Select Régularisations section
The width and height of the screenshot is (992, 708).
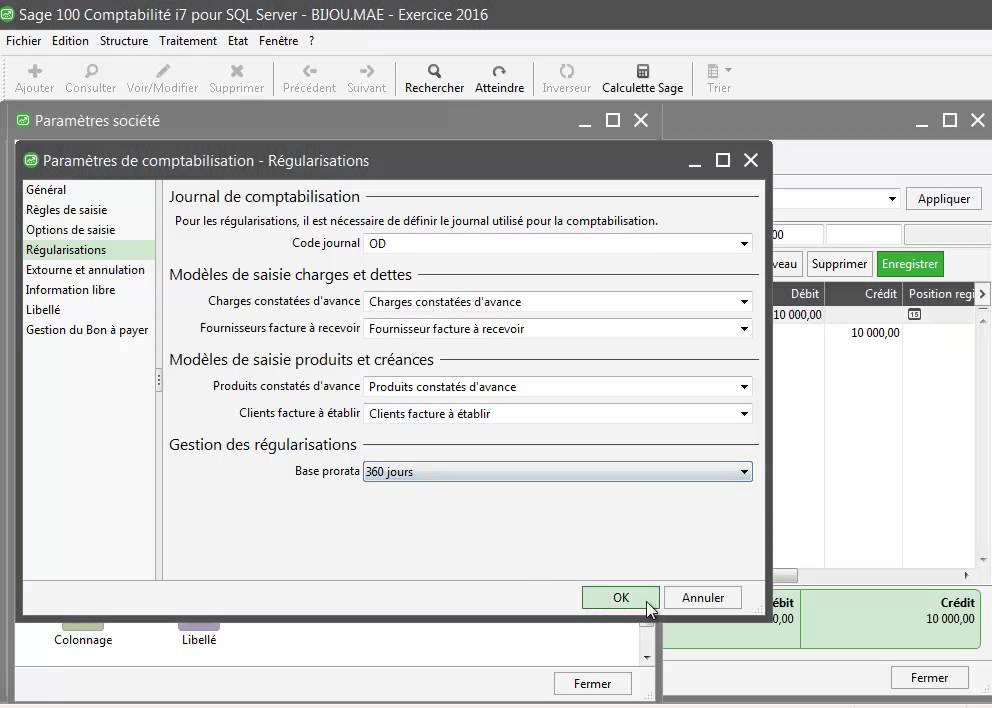[89, 250]
